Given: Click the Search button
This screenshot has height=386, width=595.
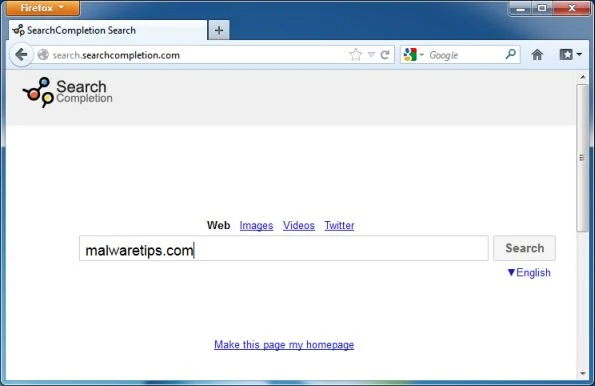Looking at the screenshot, I should (524, 248).
